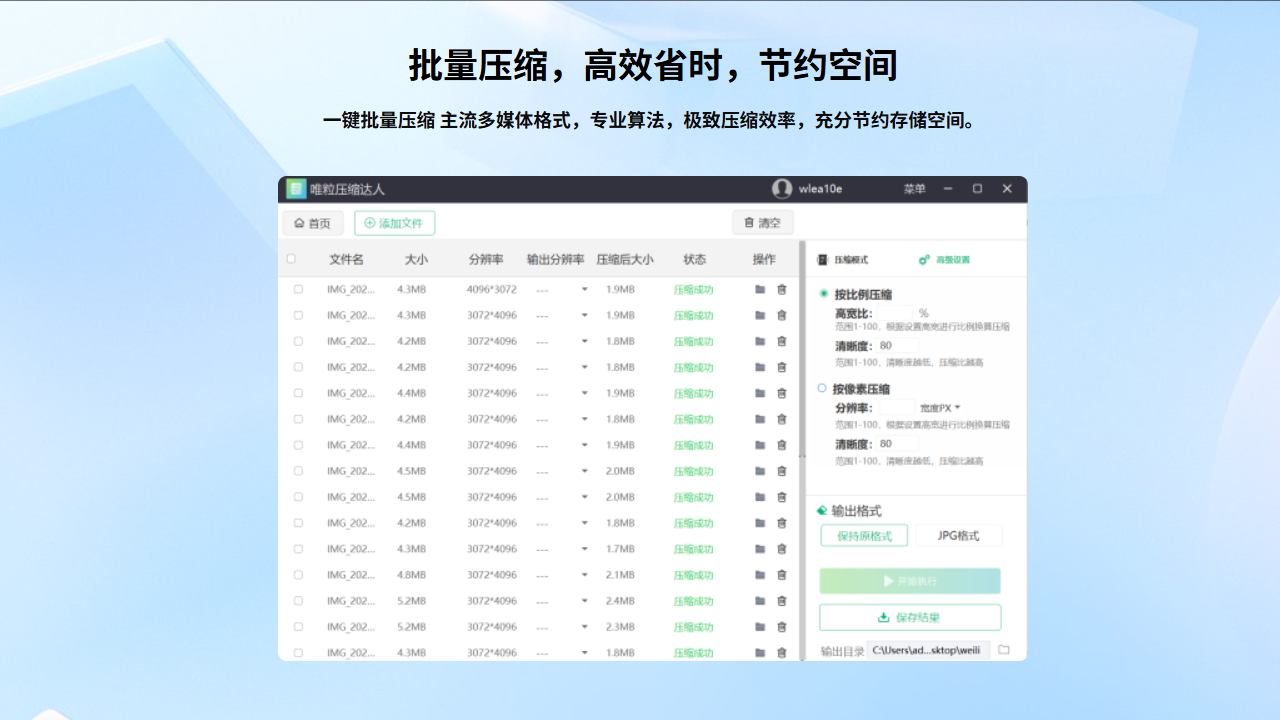Screen dimensions: 1280x720
Task: Open output resolution dropdown of last row
Action: point(583,651)
